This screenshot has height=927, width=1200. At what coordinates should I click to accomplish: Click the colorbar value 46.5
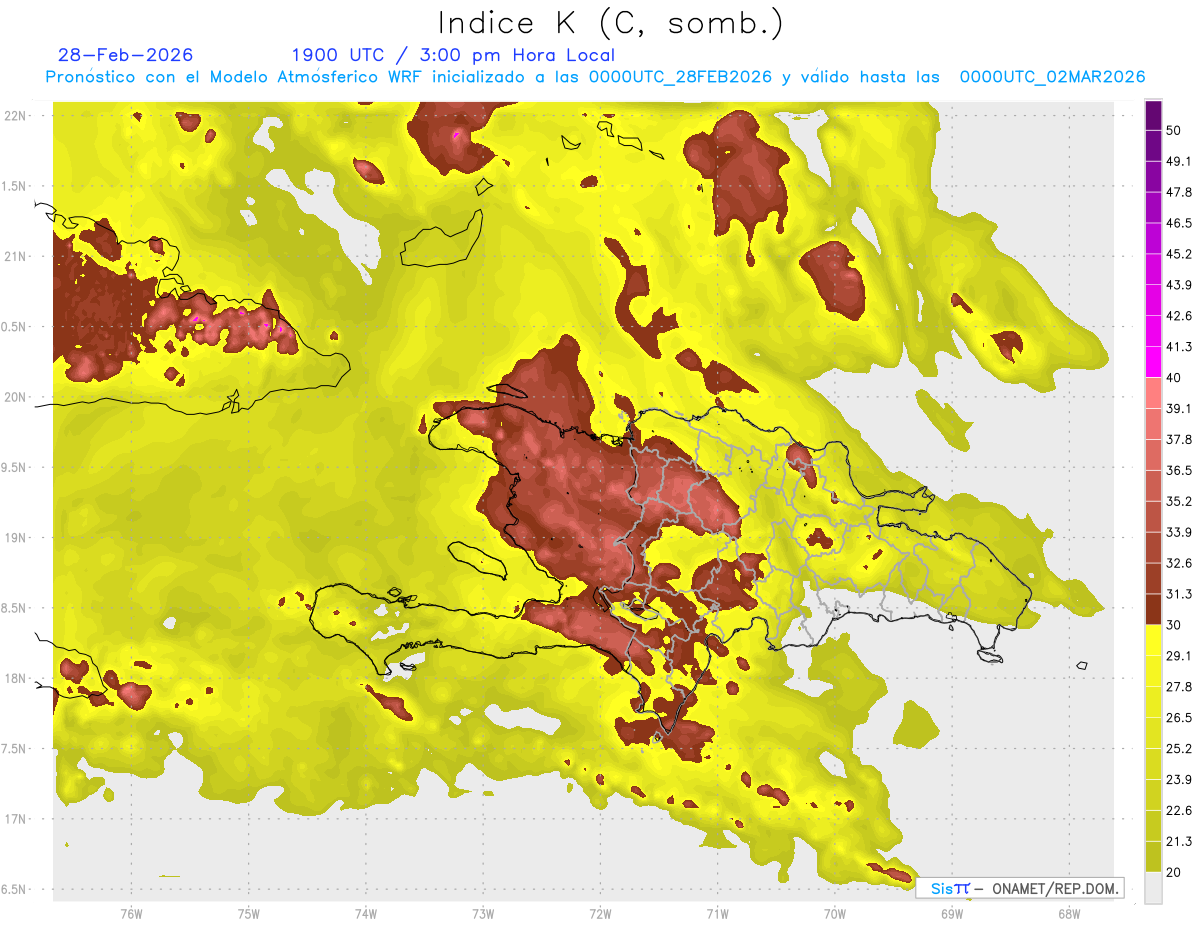click(1180, 223)
